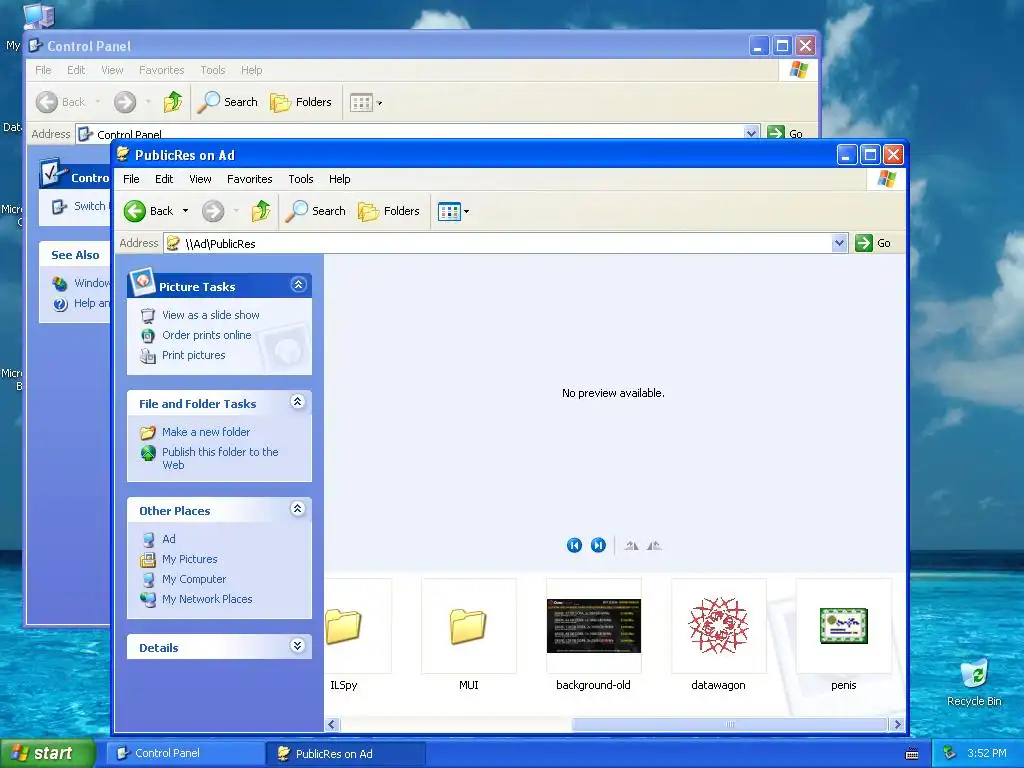Click Previous Image filmstrip button
This screenshot has height=768, width=1024.
pos(574,545)
